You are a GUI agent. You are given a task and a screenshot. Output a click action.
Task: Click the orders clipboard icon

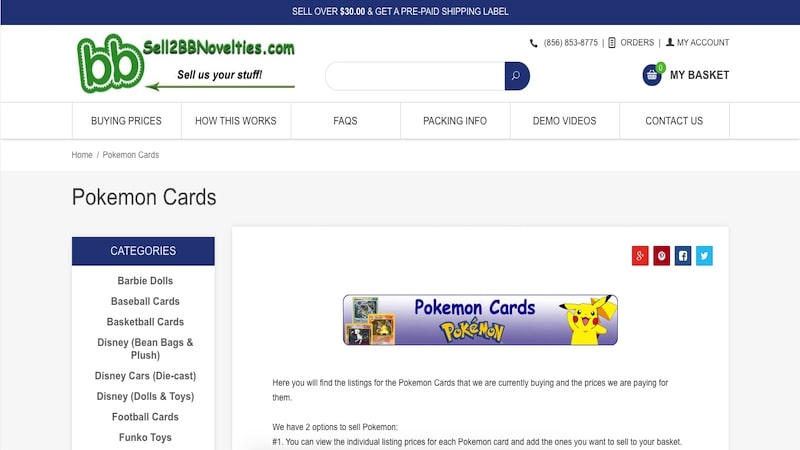(612, 42)
